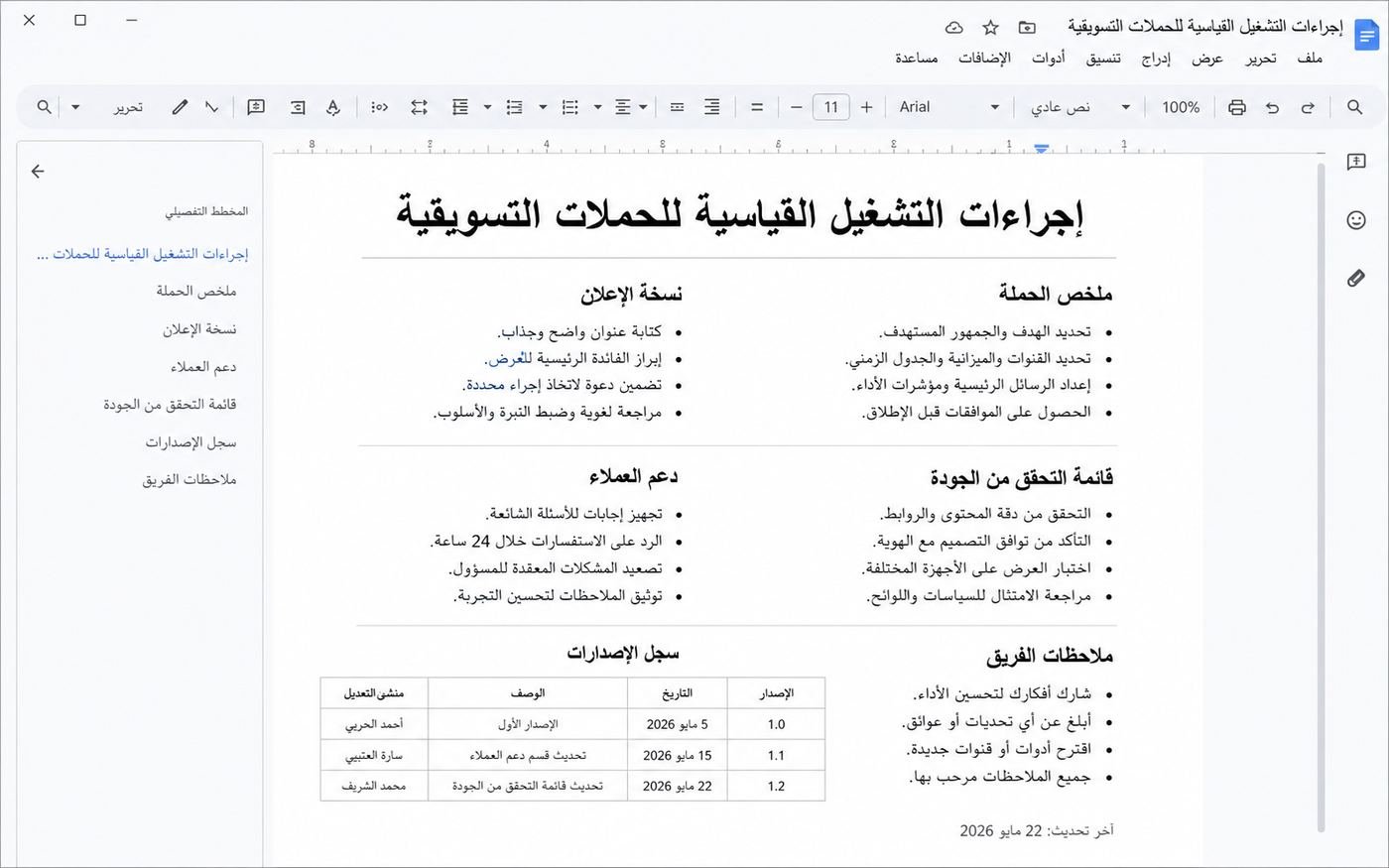Click the checklist icon in the toolbar
This screenshot has height=868, width=1389.
click(569, 107)
